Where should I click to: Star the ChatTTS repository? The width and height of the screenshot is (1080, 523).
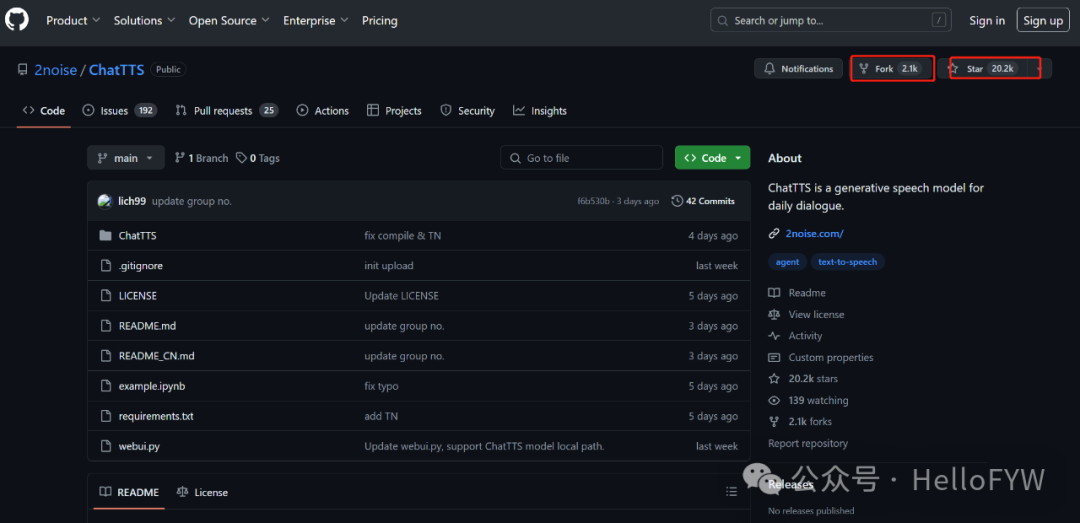982,69
